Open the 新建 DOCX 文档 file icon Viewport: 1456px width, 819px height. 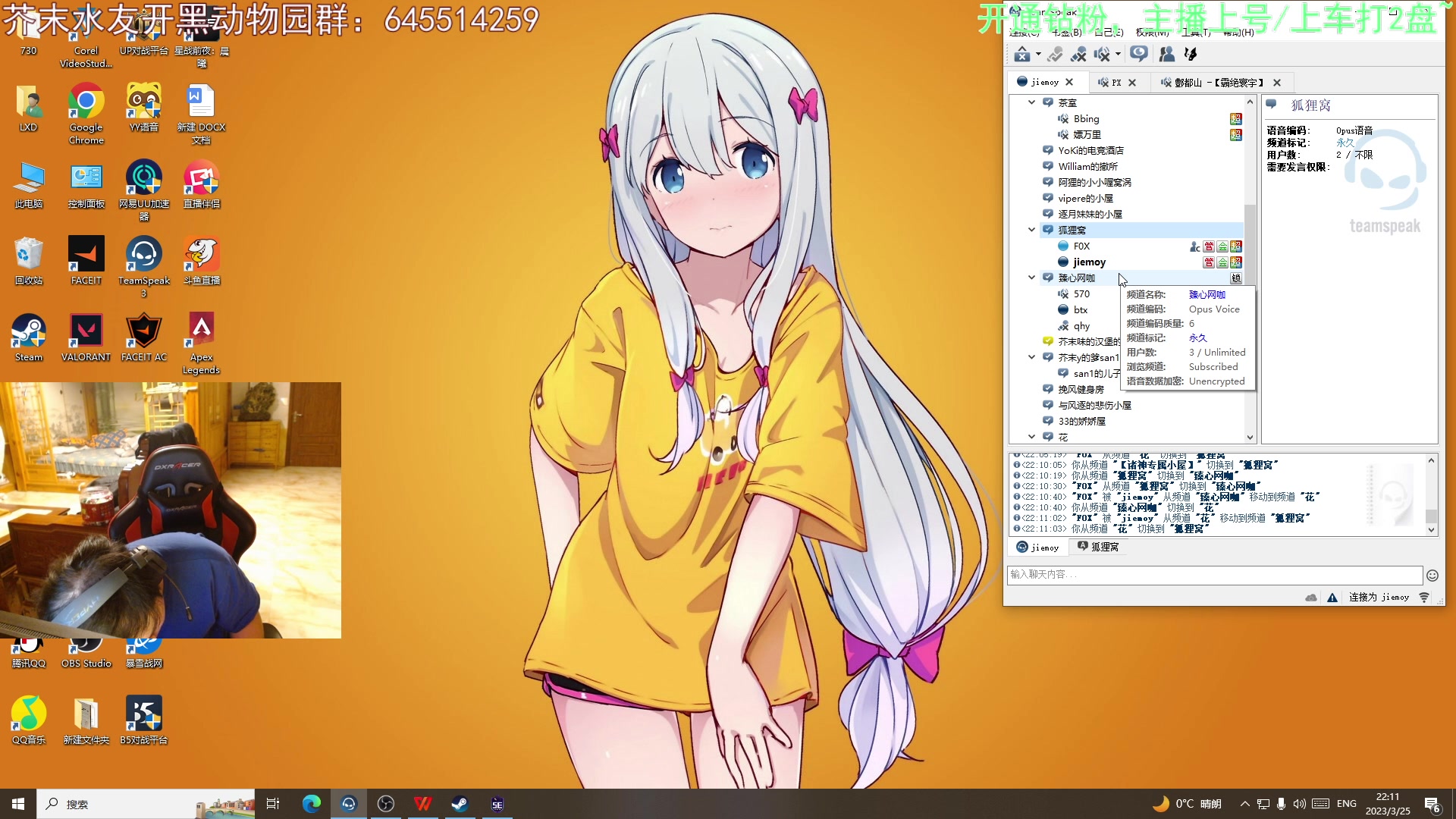[x=201, y=114]
